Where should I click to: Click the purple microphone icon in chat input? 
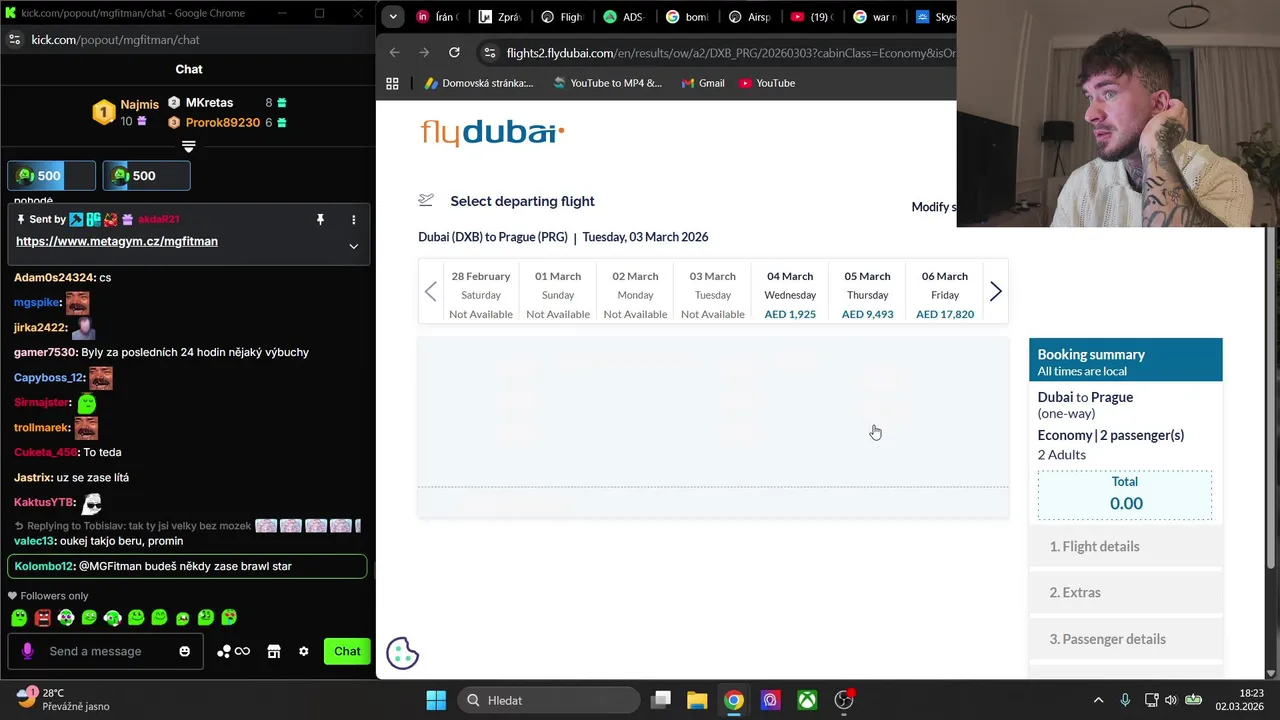pyautogui.click(x=28, y=651)
